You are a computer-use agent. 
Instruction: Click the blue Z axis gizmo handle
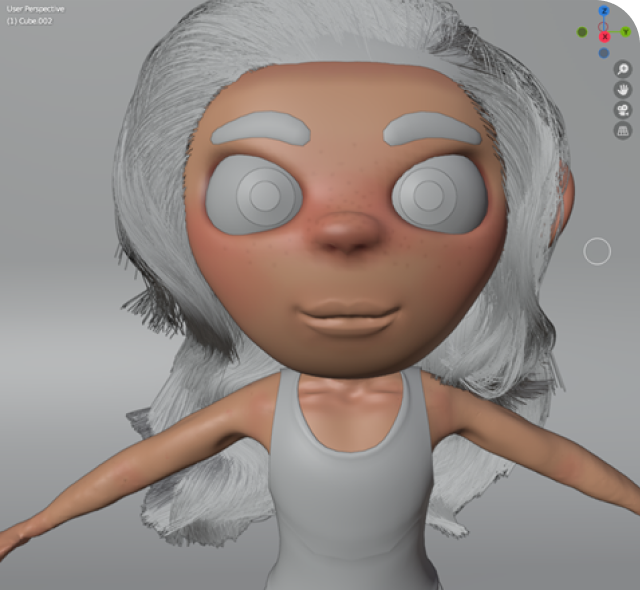tap(603, 10)
